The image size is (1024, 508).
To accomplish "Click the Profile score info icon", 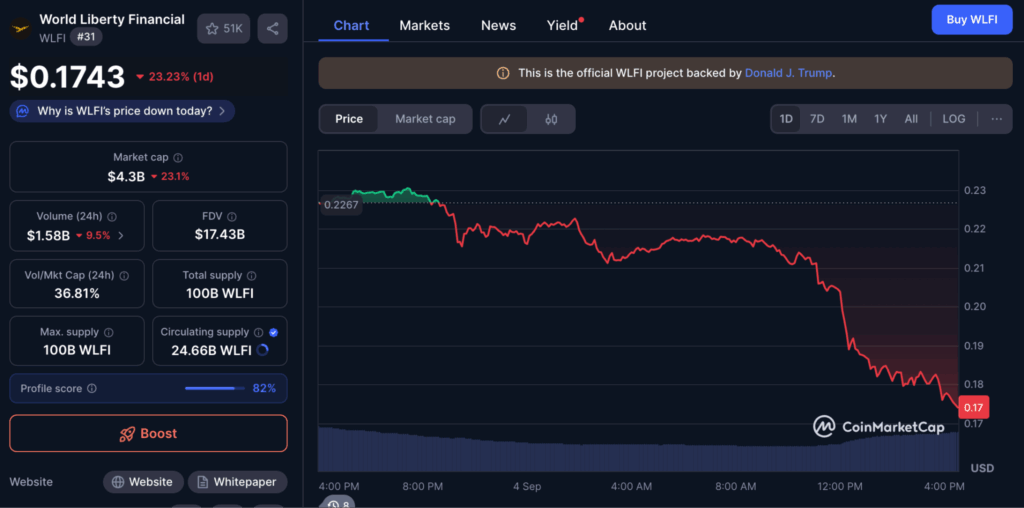I will point(92,388).
